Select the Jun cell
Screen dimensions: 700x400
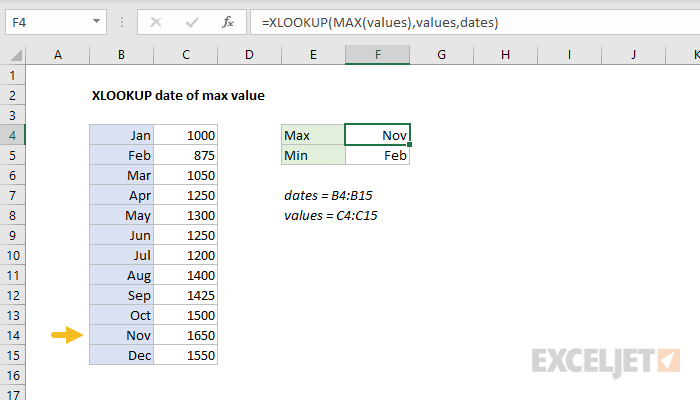[121, 235]
